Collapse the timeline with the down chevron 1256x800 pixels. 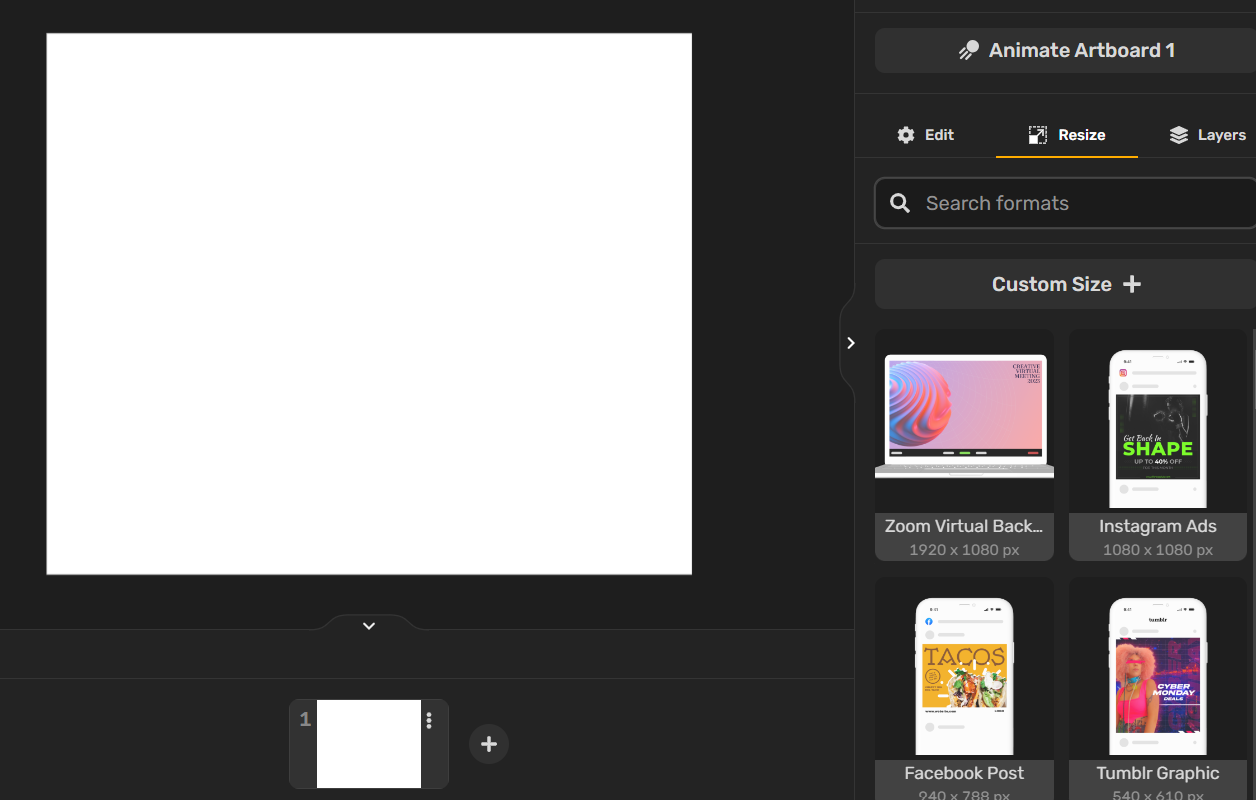tap(368, 624)
